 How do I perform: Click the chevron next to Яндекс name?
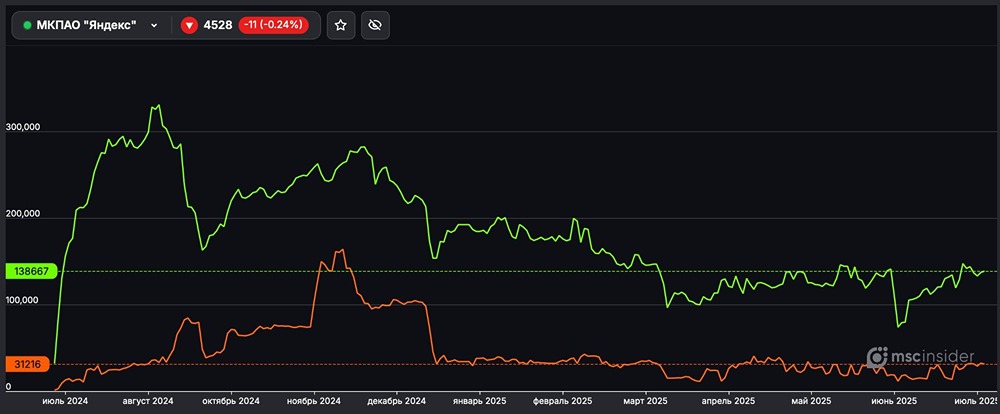click(x=154, y=26)
